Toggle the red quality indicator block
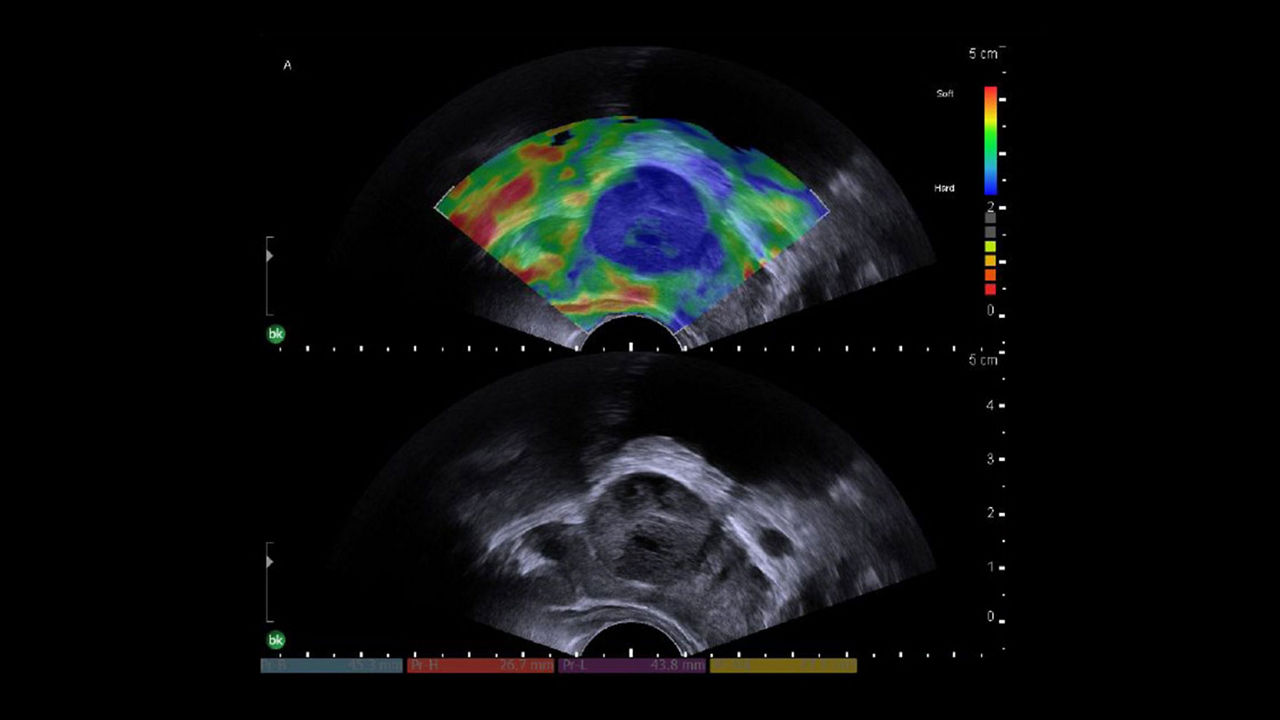This screenshot has height=720, width=1280. point(990,287)
